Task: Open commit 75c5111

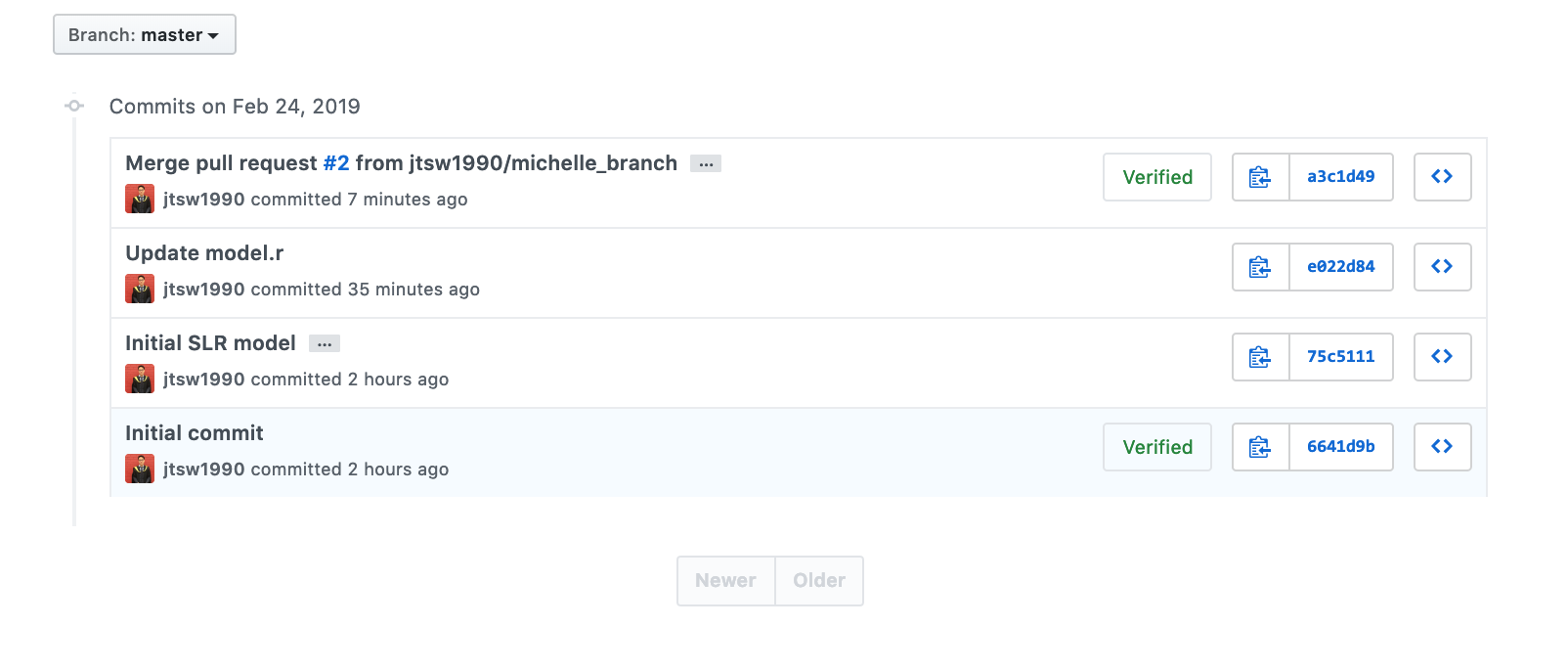Action: tap(1341, 356)
